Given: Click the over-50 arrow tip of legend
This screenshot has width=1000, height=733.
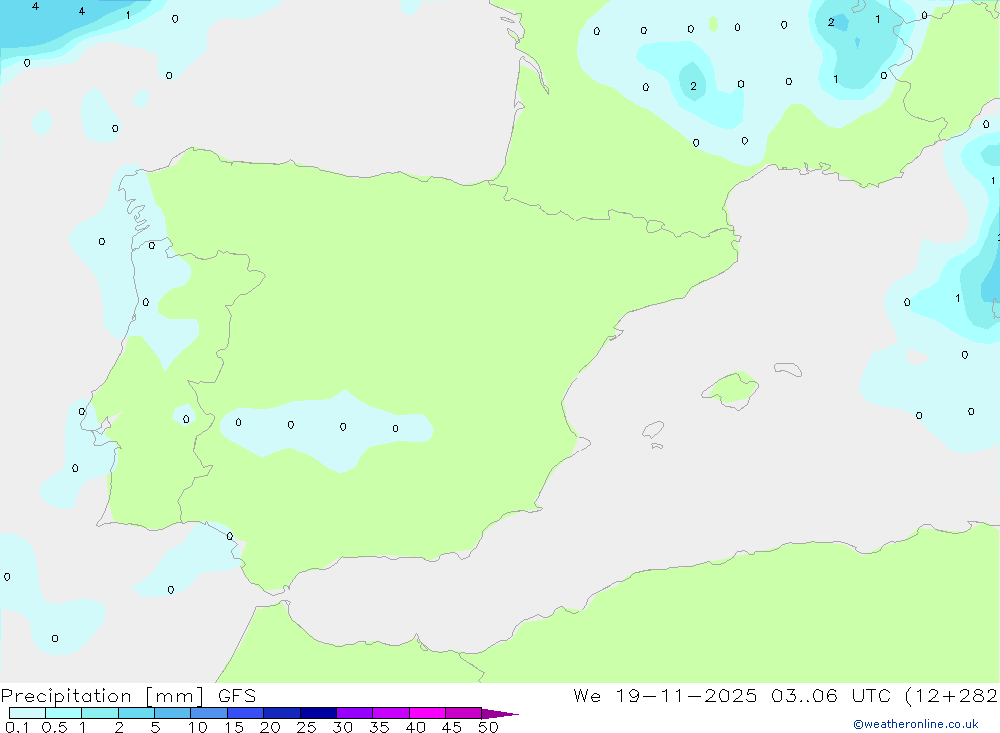Looking at the screenshot, I should click(500, 713).
